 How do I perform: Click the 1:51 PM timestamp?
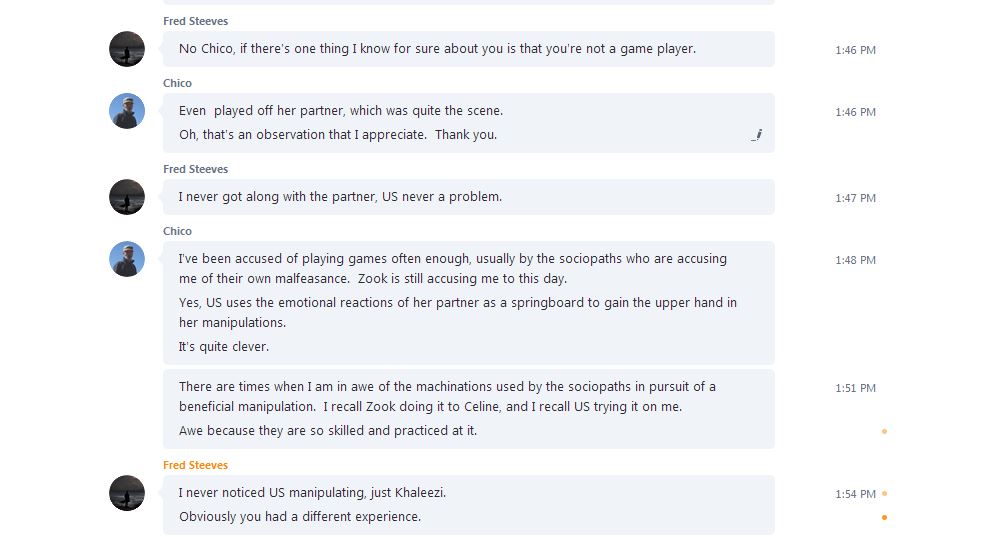point(855,388)
